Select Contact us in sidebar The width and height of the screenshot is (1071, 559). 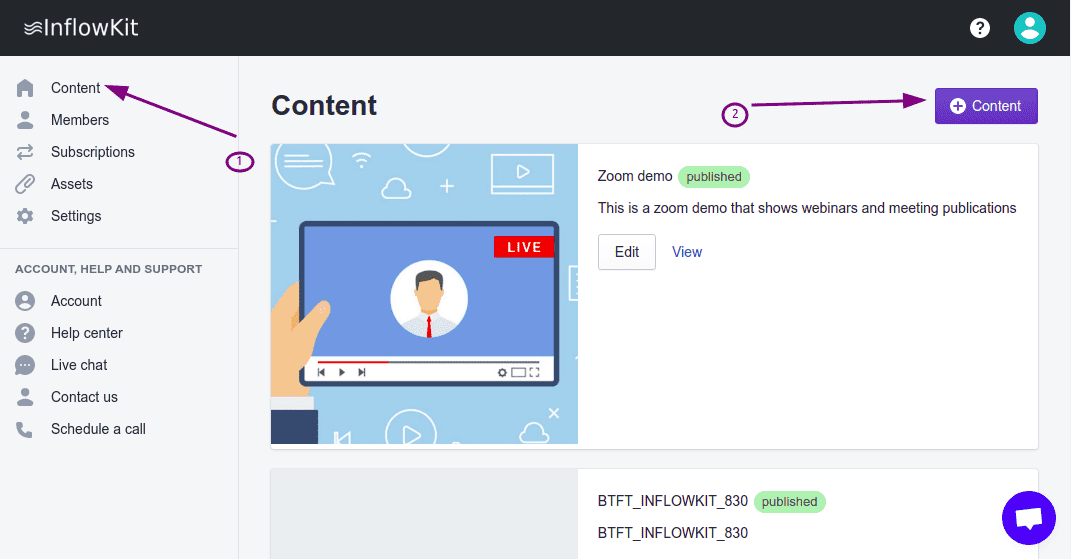[x=84, y=397]
